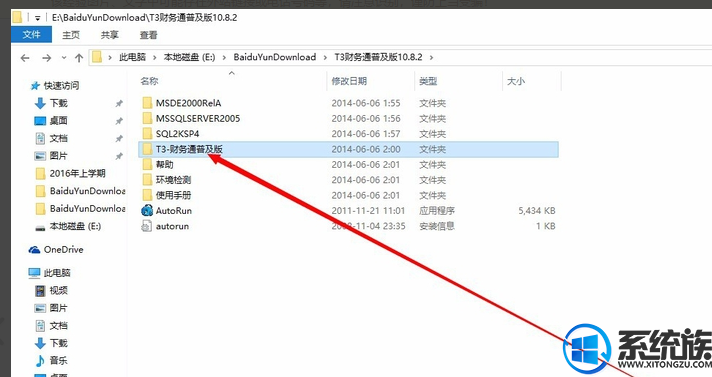Open pinned 文档 under 快速访问
Screen dimensions: 712x377
click(59, 139)
